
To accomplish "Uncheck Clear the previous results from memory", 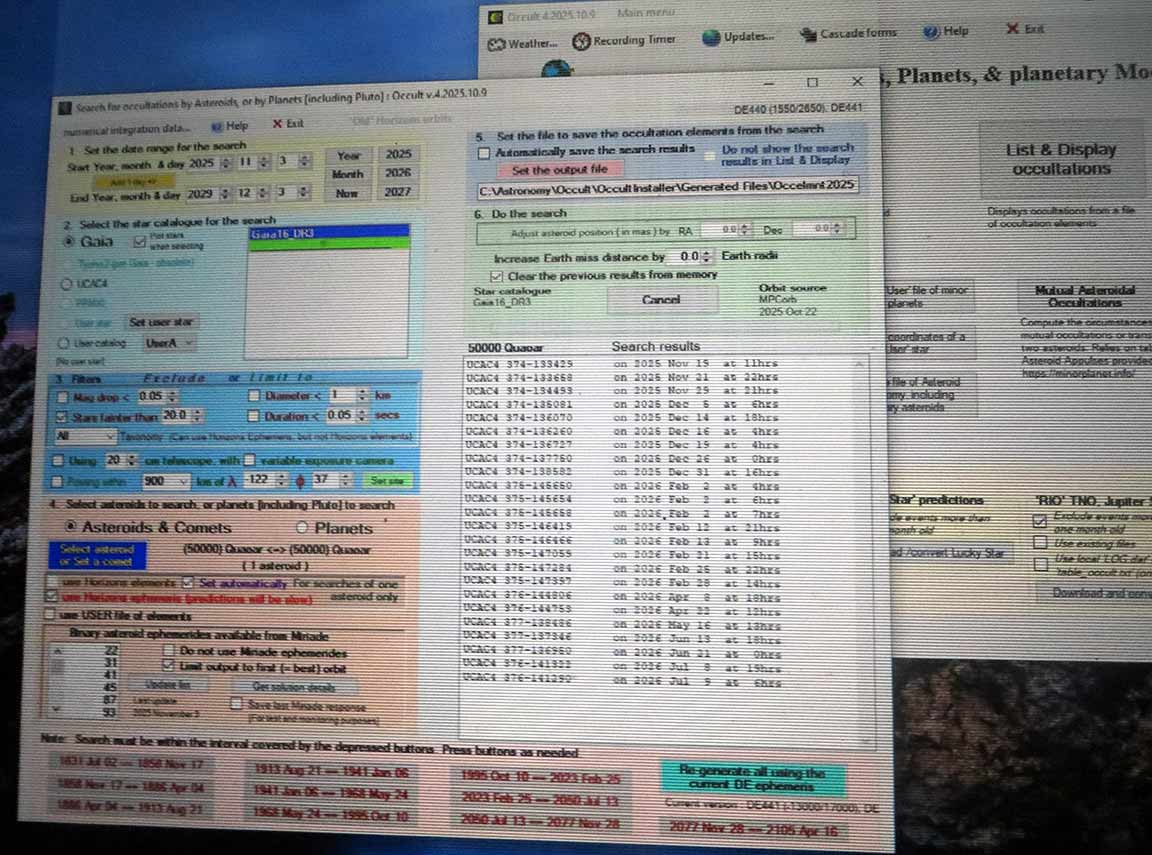I will (x=497, y=275).
